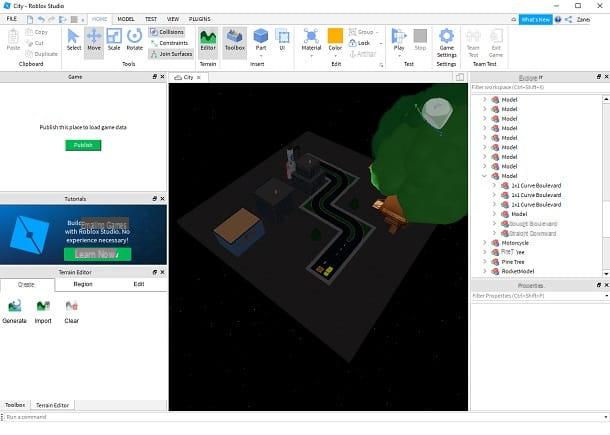Click the Group objects icon

[x=352, y=32]
